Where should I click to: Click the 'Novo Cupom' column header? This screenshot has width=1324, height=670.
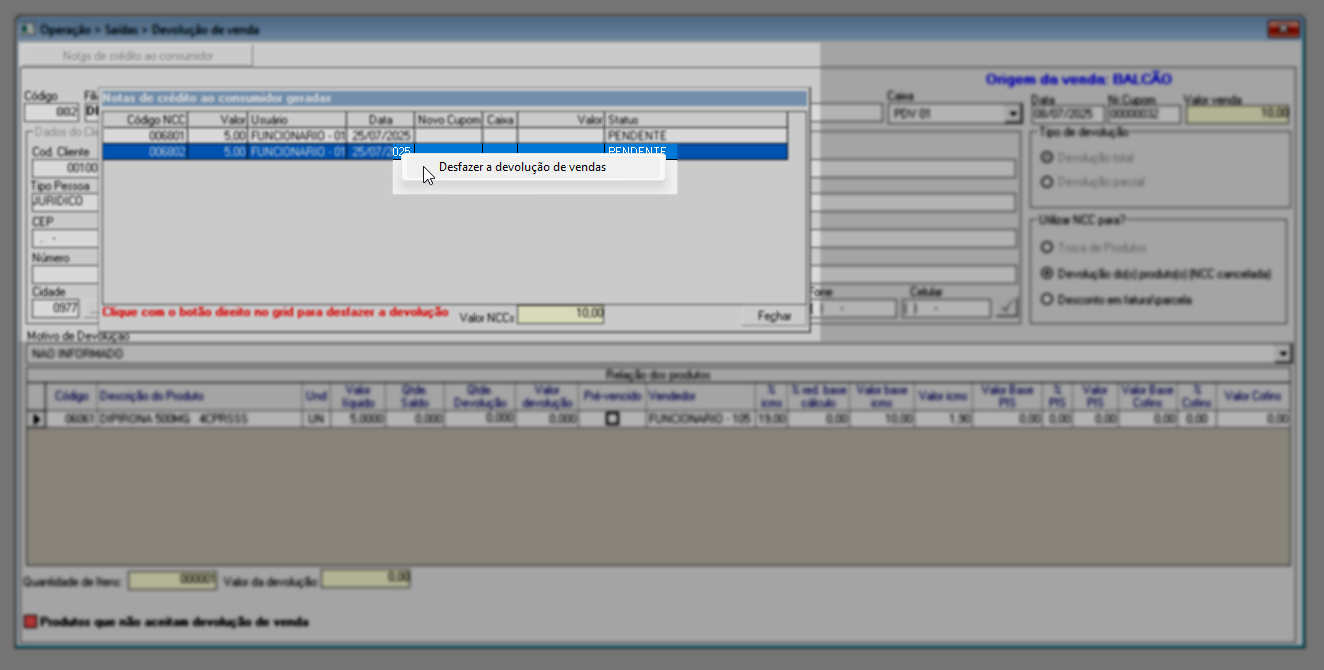[449, 120]
